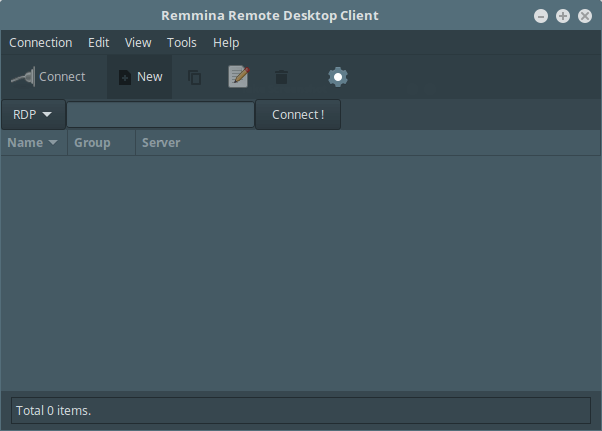The height and width of the screenshot is (431, 602).
Task: Click the Copy profile toolbar icon
Action: point(195,77)
